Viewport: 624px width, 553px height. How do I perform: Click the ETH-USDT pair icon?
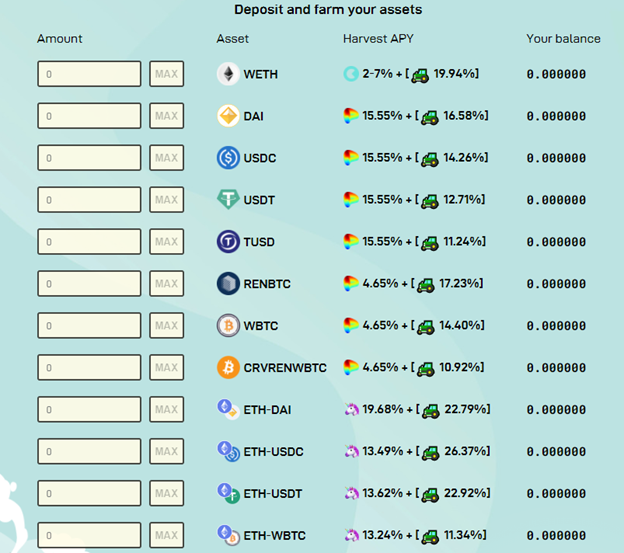pos(228,493)
